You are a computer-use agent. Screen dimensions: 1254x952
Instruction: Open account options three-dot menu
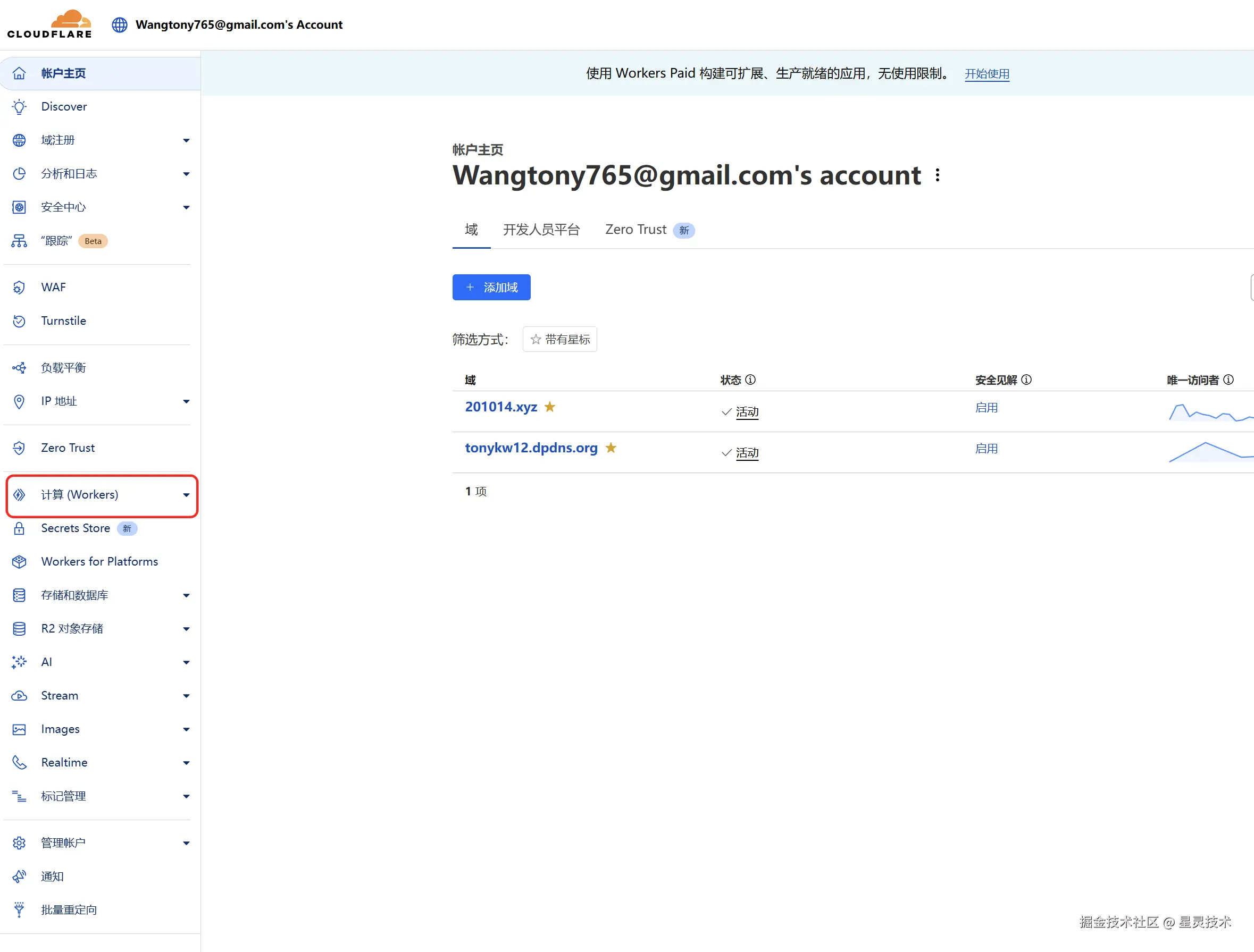938,175
